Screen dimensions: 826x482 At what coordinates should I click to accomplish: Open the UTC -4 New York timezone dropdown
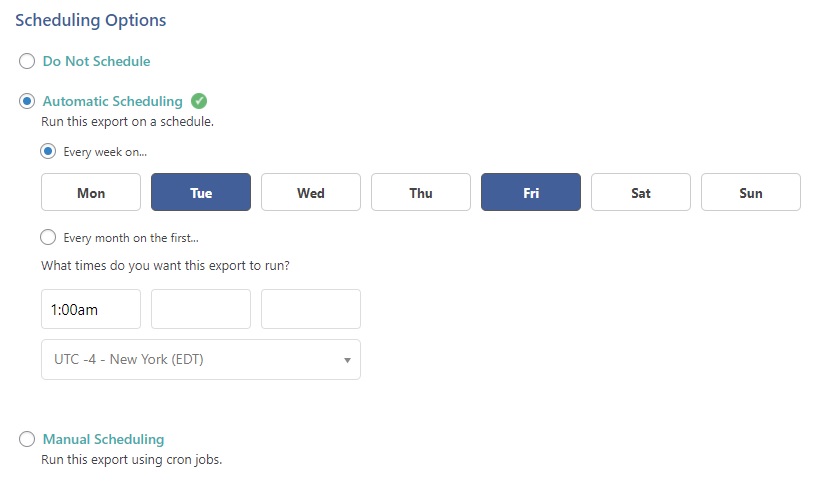[x=201, y=360]
